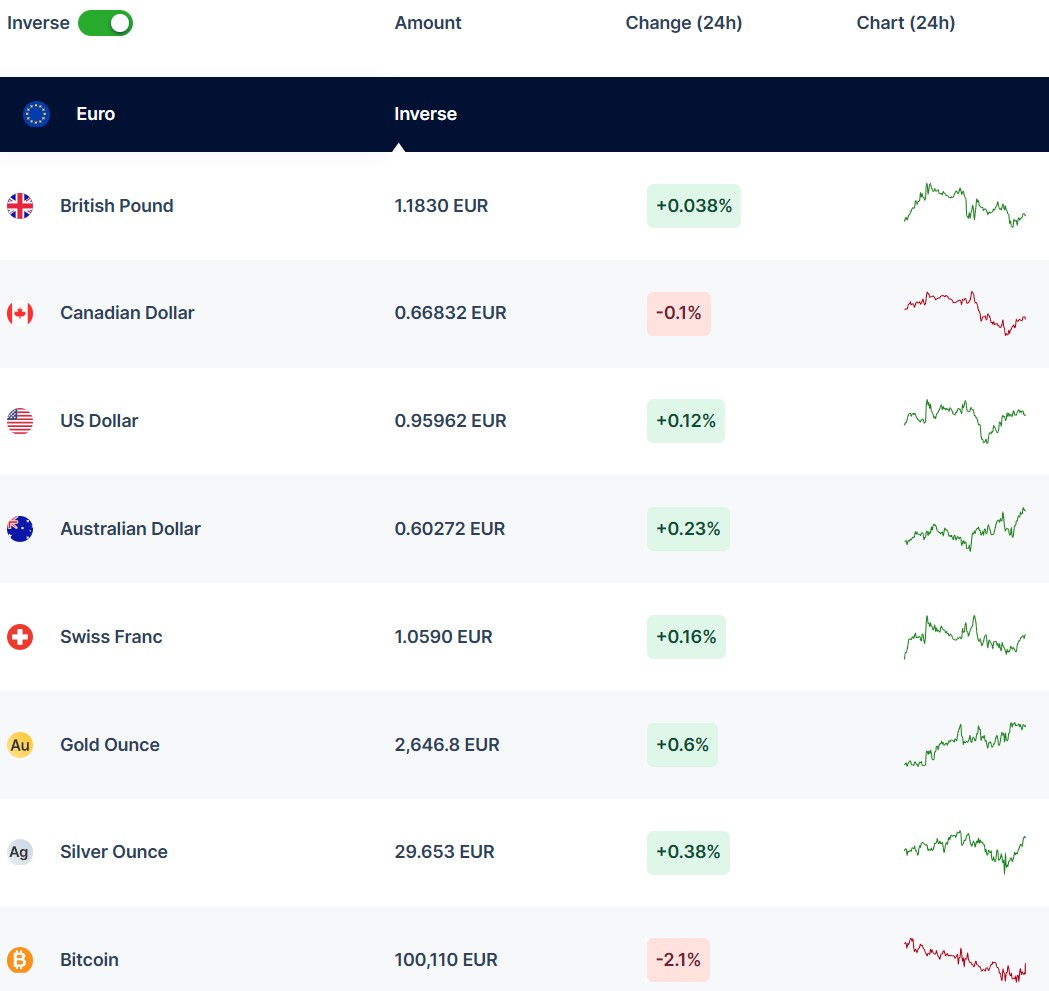Click the Amount column header
Screen dimensions: 1049x991
[428, 23]
